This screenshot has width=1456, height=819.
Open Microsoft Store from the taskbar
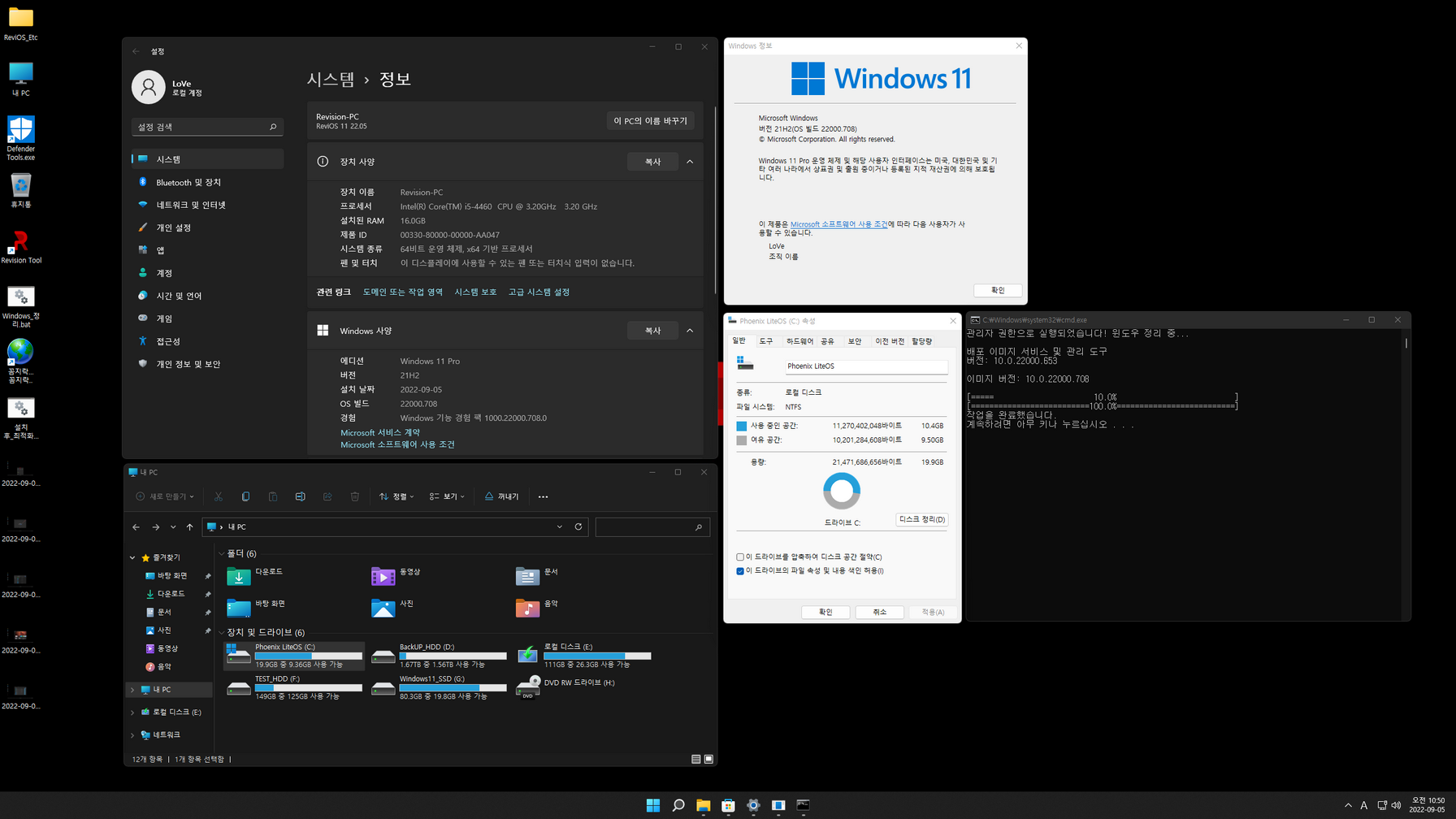tap(728, 805)
